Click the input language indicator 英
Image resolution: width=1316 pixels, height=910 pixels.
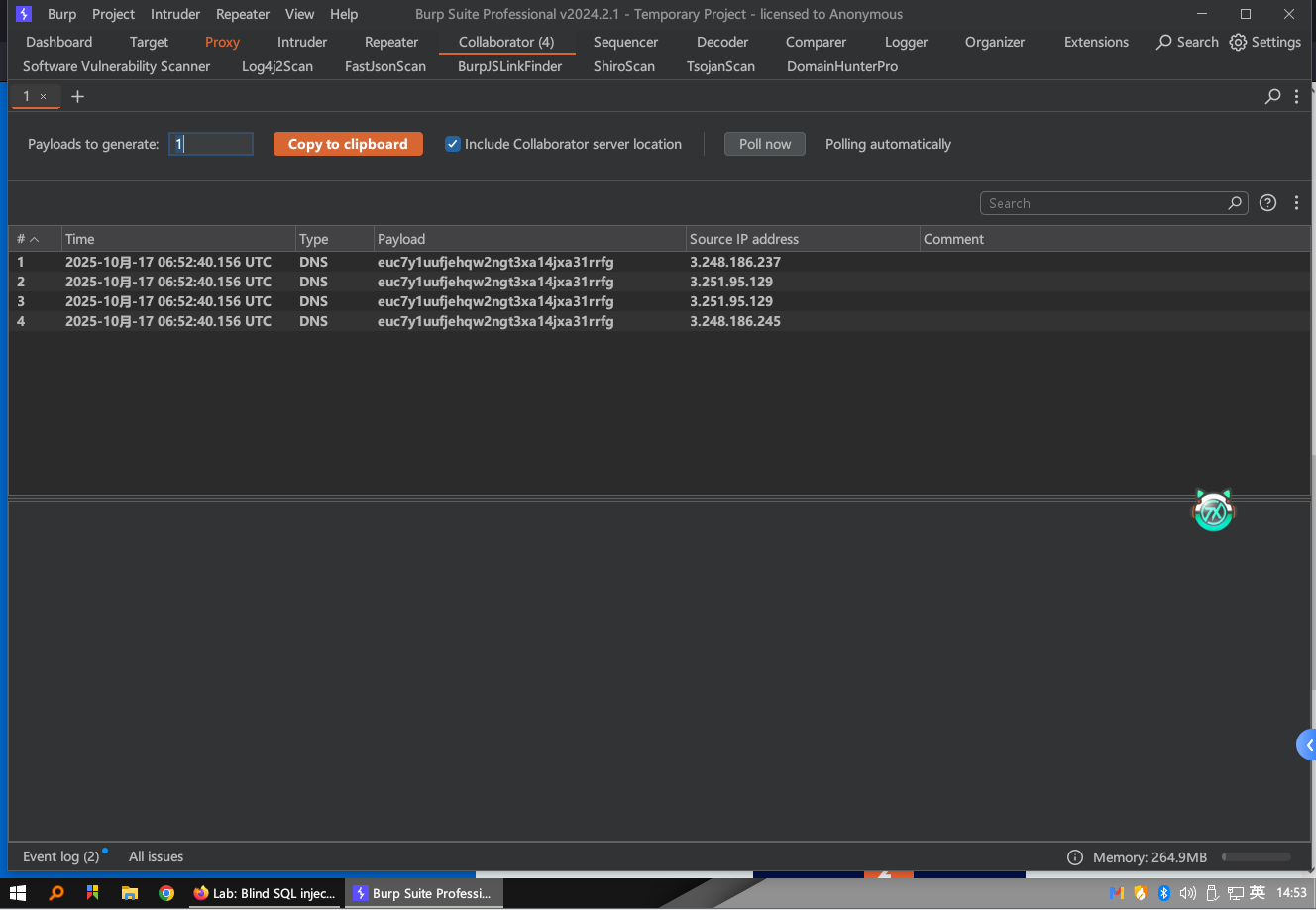pos(1258,893)
